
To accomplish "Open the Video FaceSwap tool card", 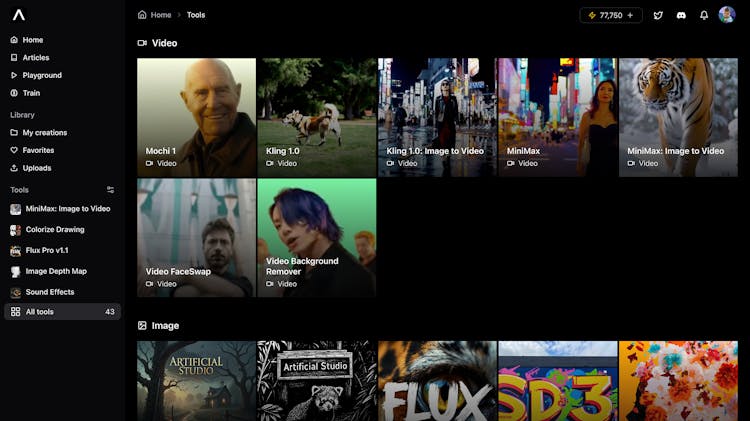I will [197, 238].
